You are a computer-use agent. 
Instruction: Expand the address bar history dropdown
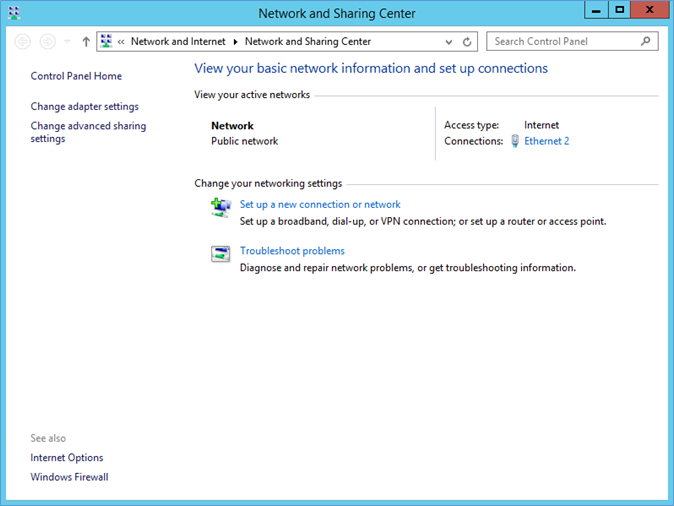tap(449, 42)
